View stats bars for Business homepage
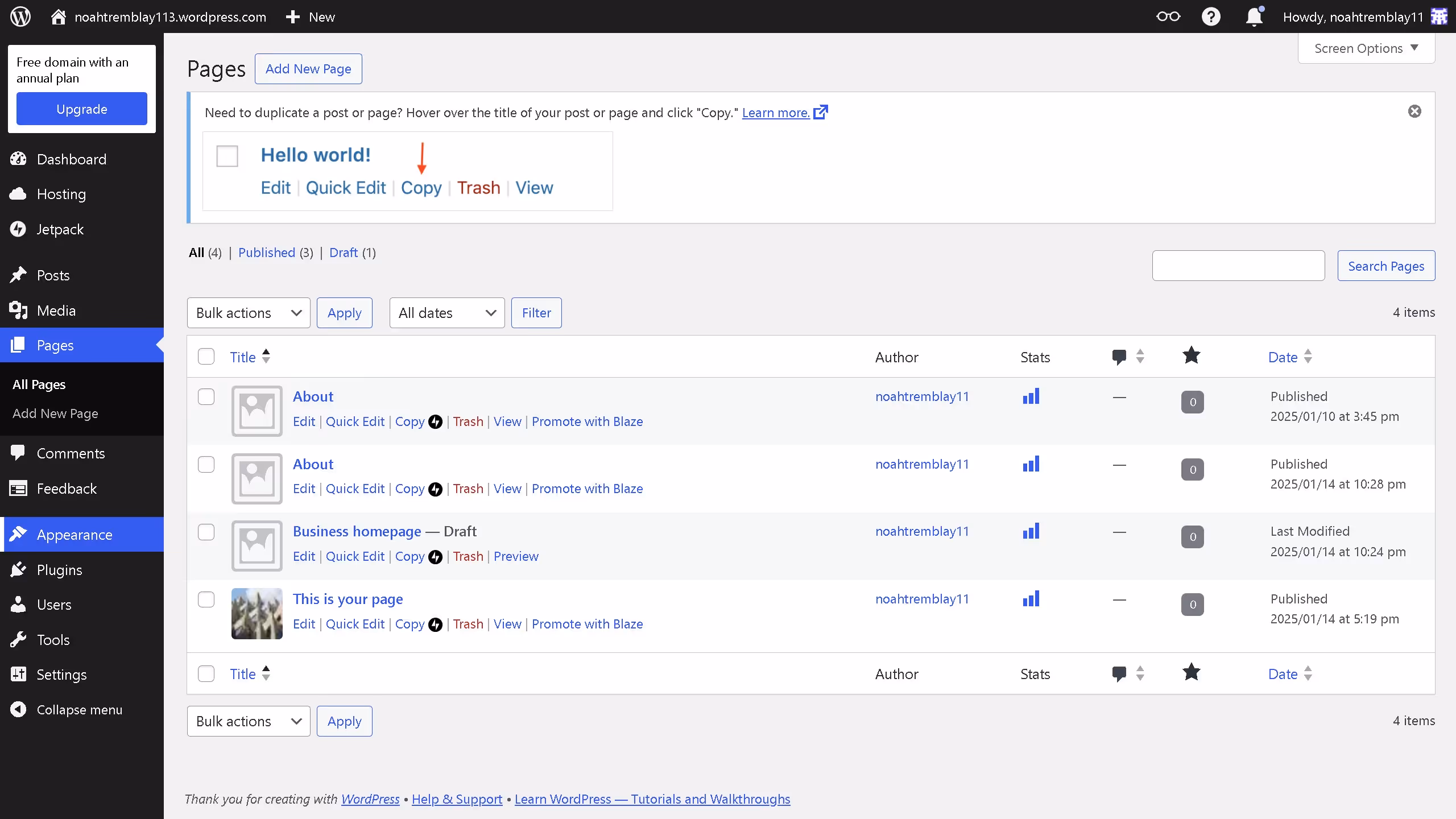1456x819 pixels. [x=1031, y=531]
